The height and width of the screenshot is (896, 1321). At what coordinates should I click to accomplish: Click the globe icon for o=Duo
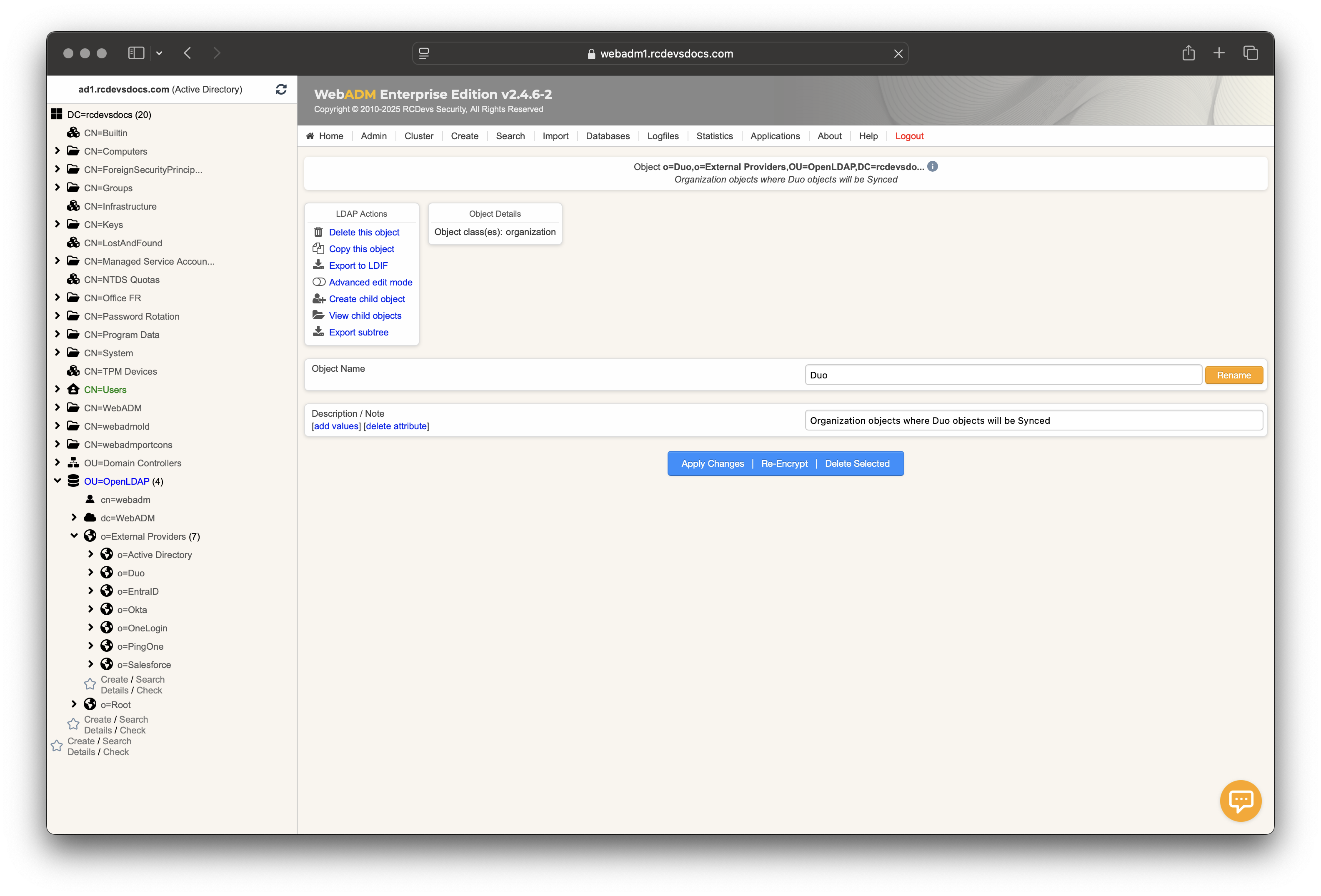(x=107, y=573)
